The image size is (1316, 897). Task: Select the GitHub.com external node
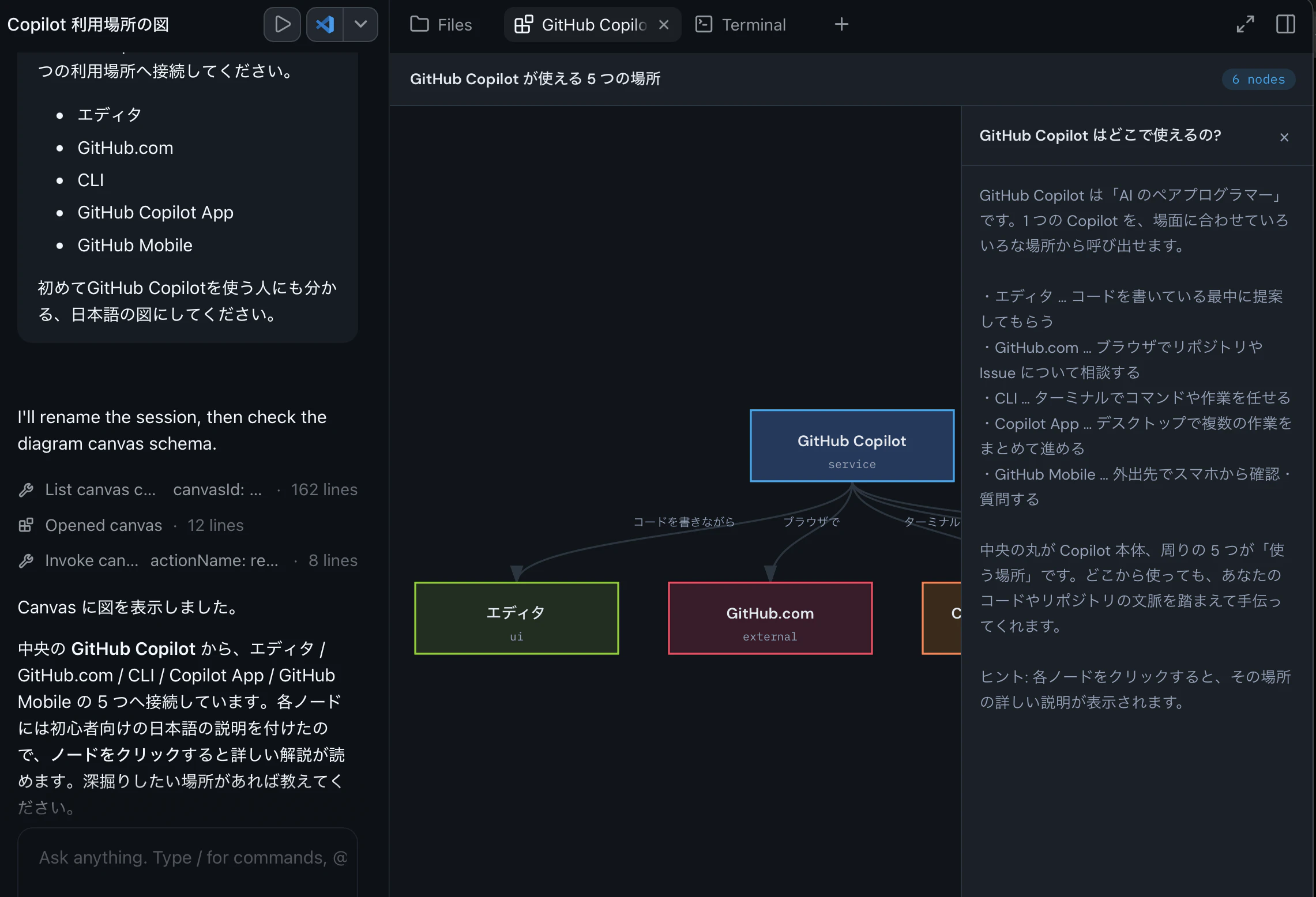(770, 618)
